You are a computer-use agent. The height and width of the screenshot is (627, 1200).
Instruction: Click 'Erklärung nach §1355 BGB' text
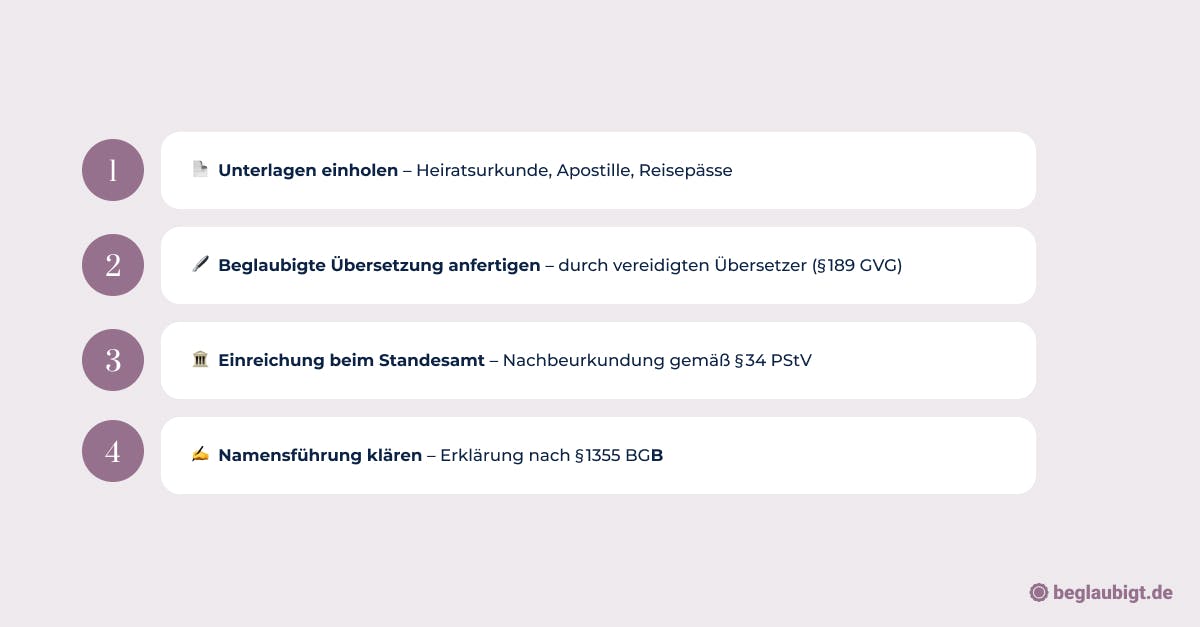pyautogui.click(x=552, y=455)
